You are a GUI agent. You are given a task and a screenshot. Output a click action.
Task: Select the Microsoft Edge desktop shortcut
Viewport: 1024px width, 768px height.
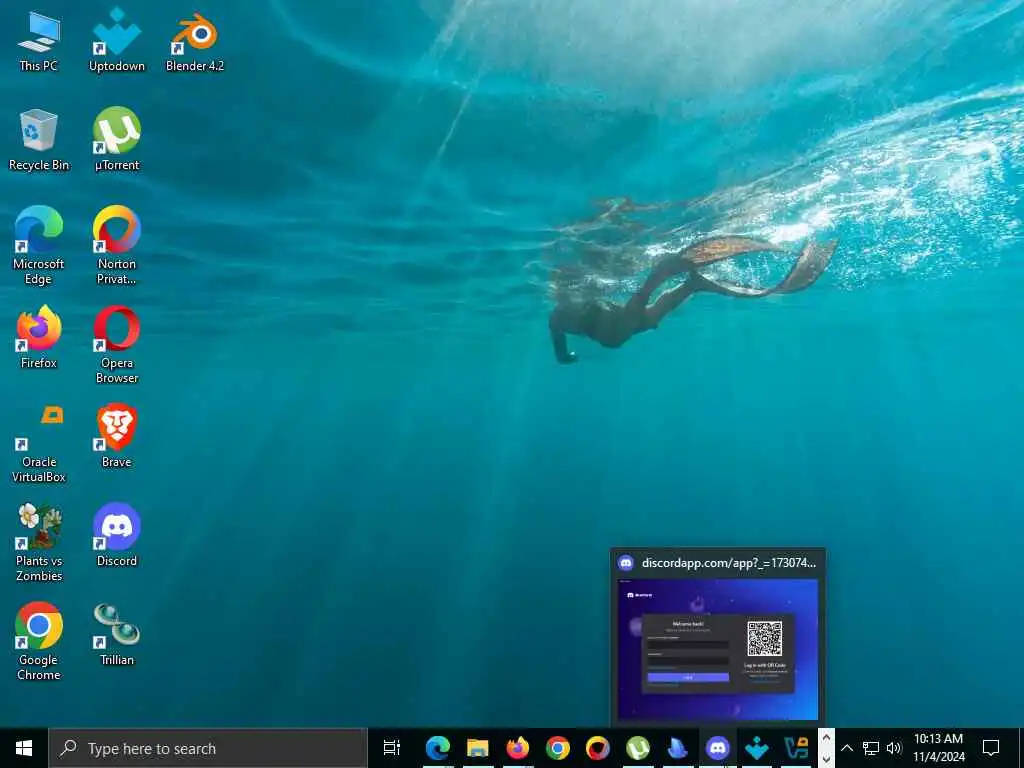point(39,246)
